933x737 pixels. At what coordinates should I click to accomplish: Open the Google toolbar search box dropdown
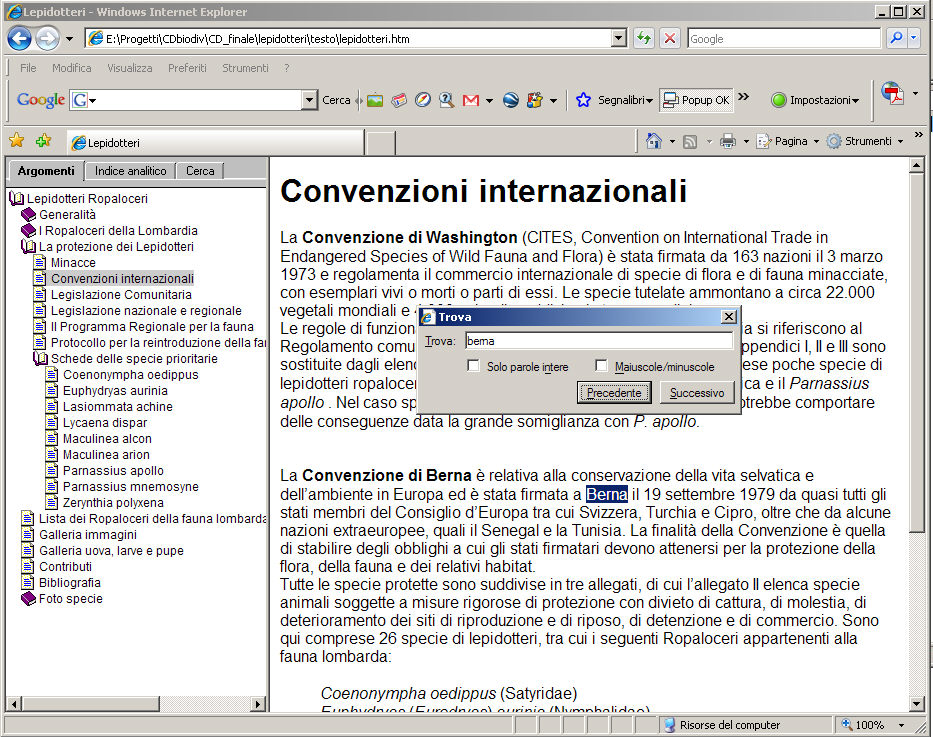pyautogui.click(x=309, y=100)
